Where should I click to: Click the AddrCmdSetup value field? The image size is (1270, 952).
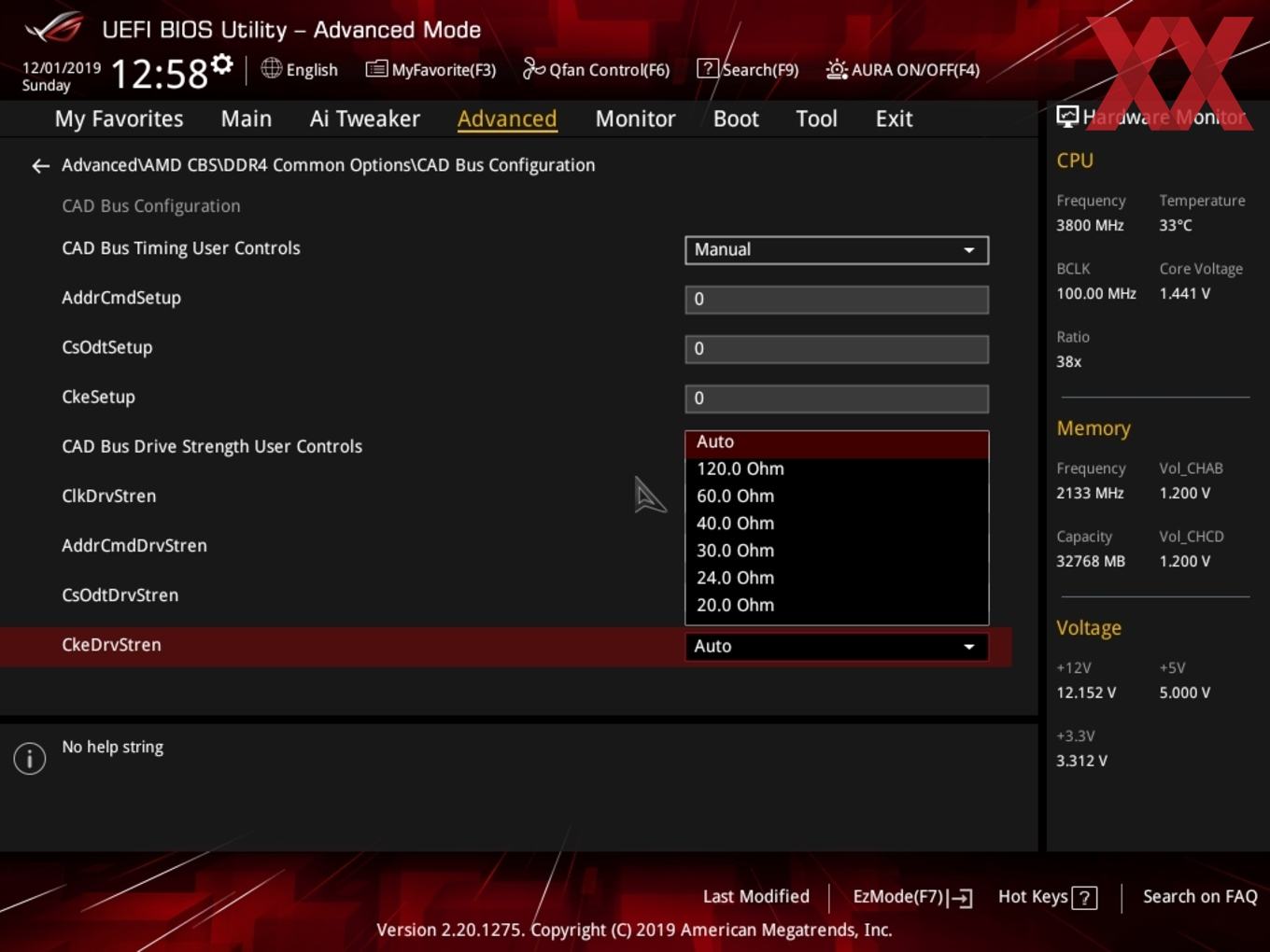[837, 300]
